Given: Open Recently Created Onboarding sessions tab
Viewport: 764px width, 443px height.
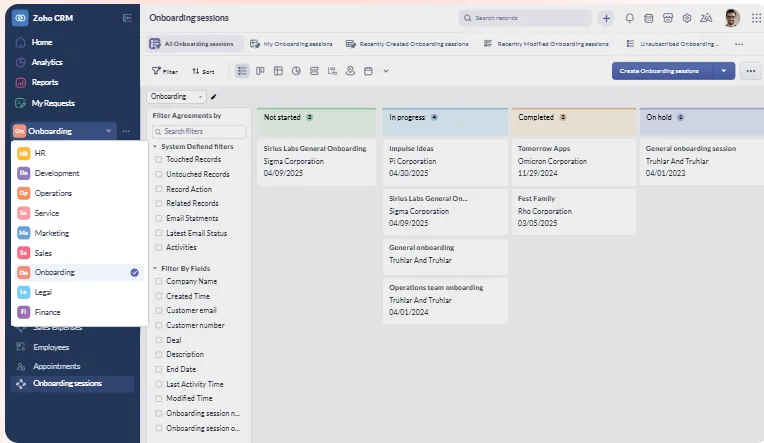Looking at the screenshot, I should pos(407,44).
